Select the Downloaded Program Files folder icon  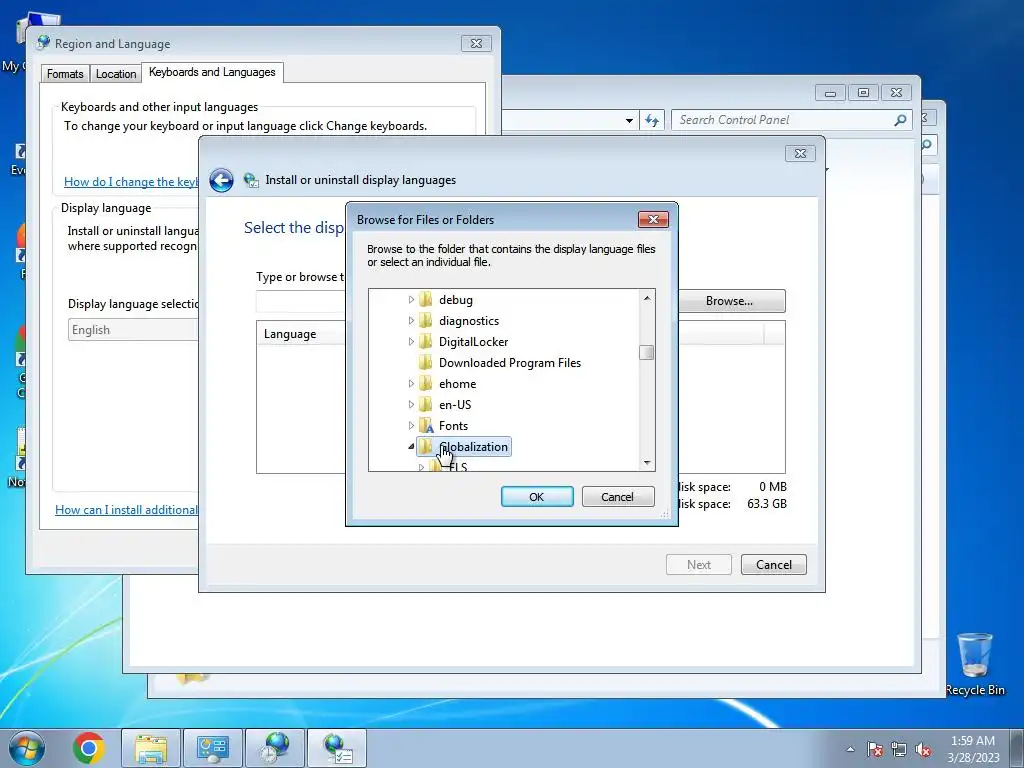pyautogui.click(x=426, y=362)
